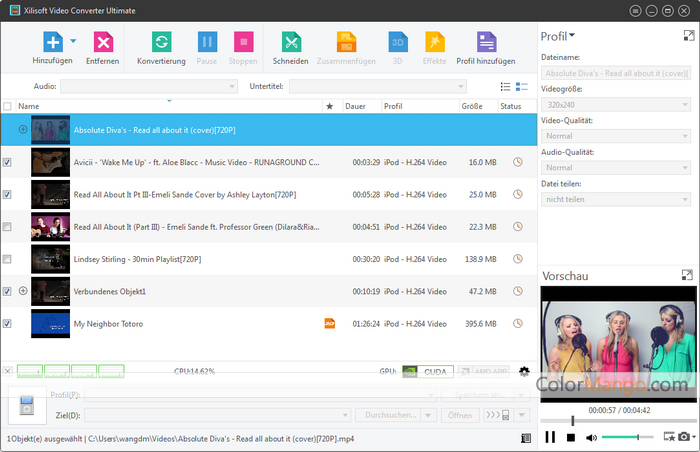
Task: Open the Datei teilen dropdown
Action: click(616, 199)
